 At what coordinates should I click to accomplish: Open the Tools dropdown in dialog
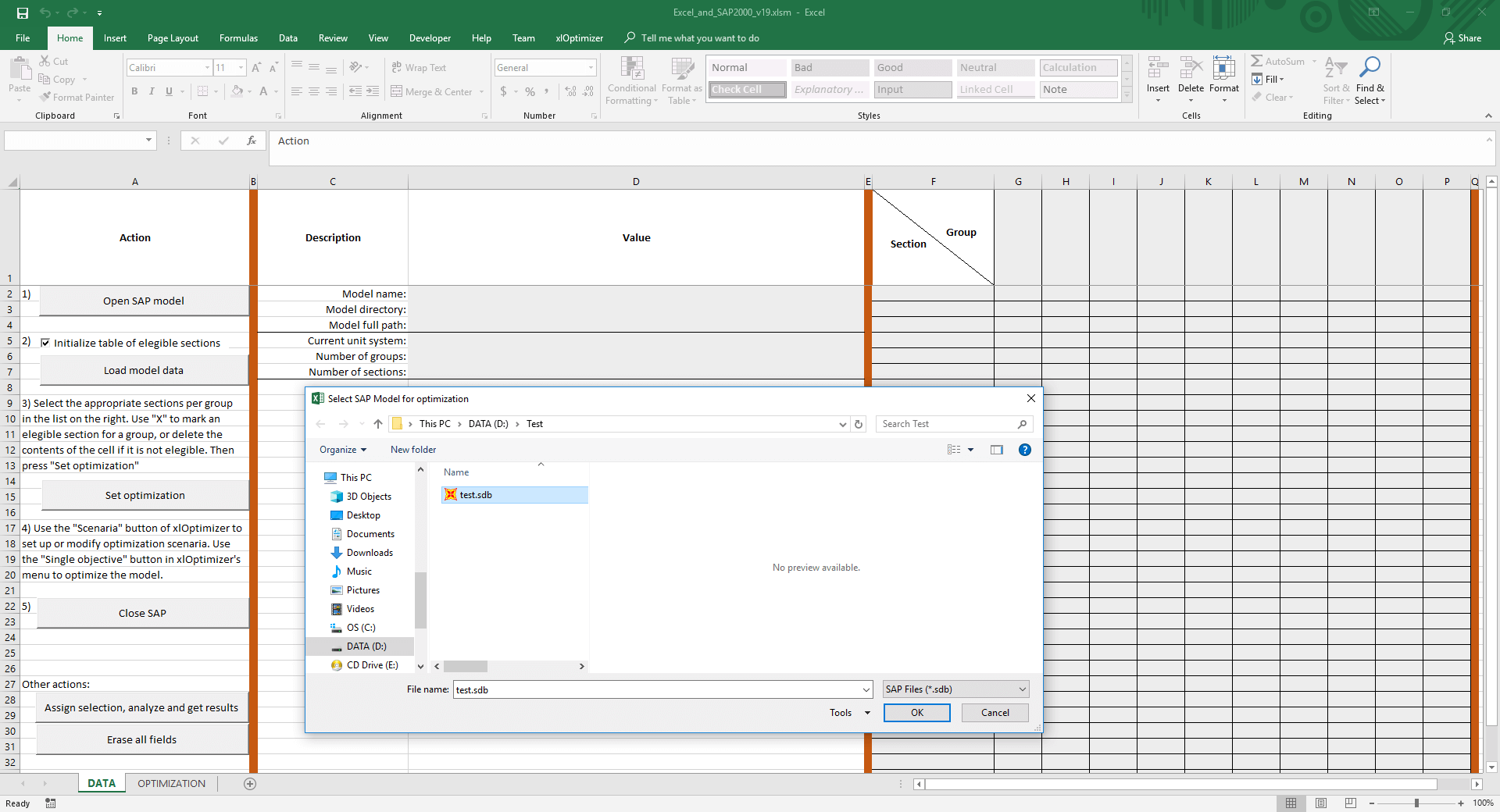(x=850, y=713)
